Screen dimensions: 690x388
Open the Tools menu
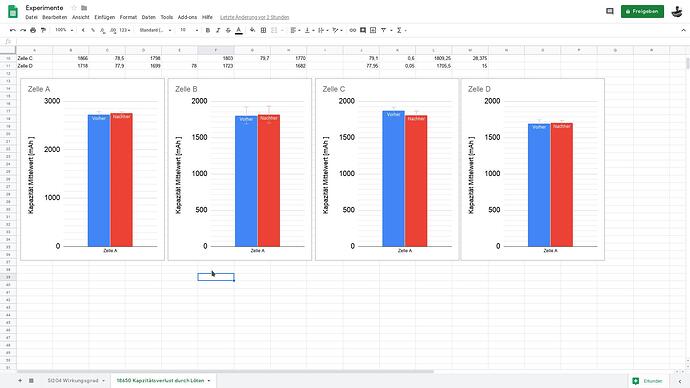click(166, 17)
